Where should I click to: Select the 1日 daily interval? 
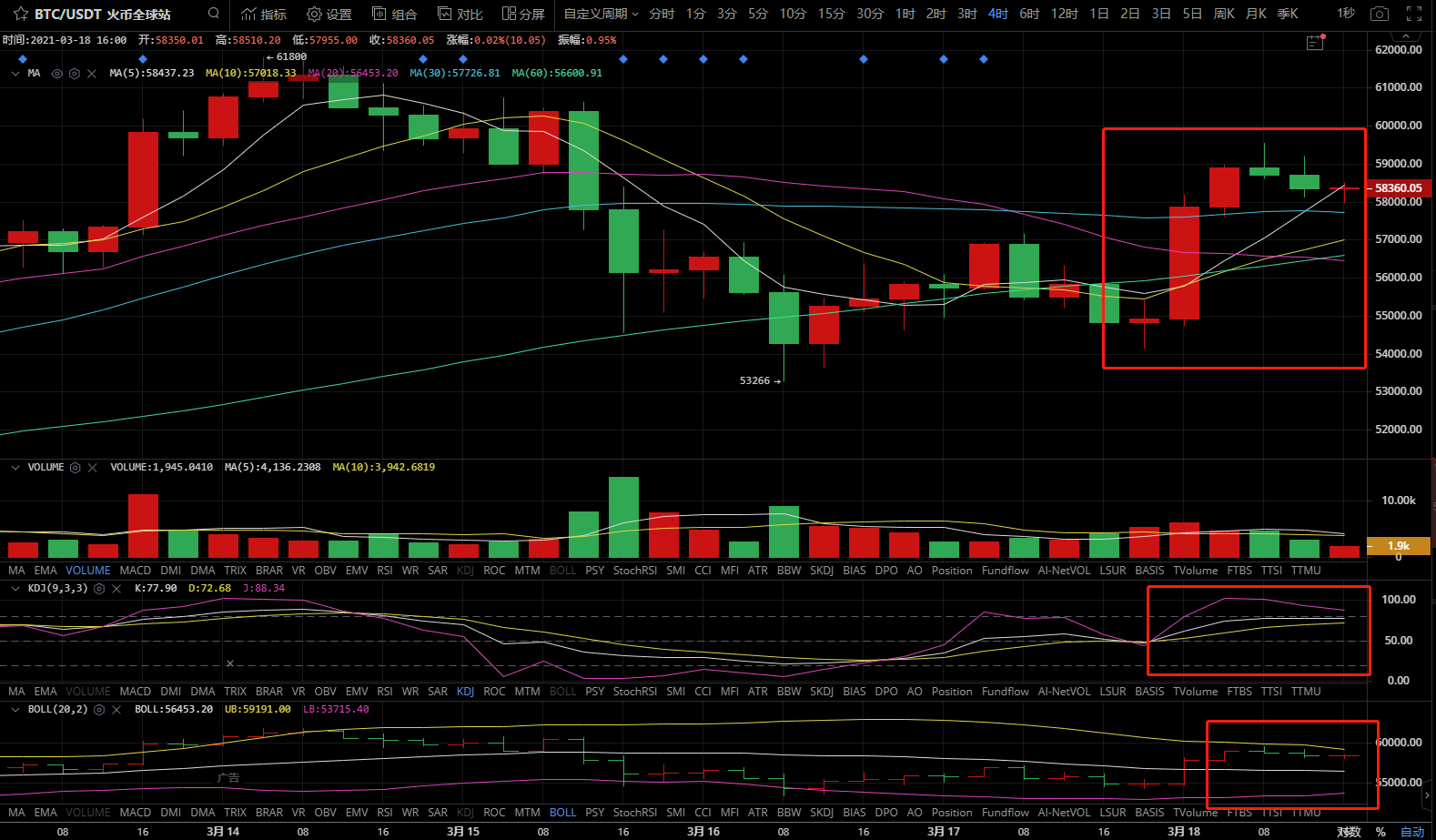point(1099,14)
